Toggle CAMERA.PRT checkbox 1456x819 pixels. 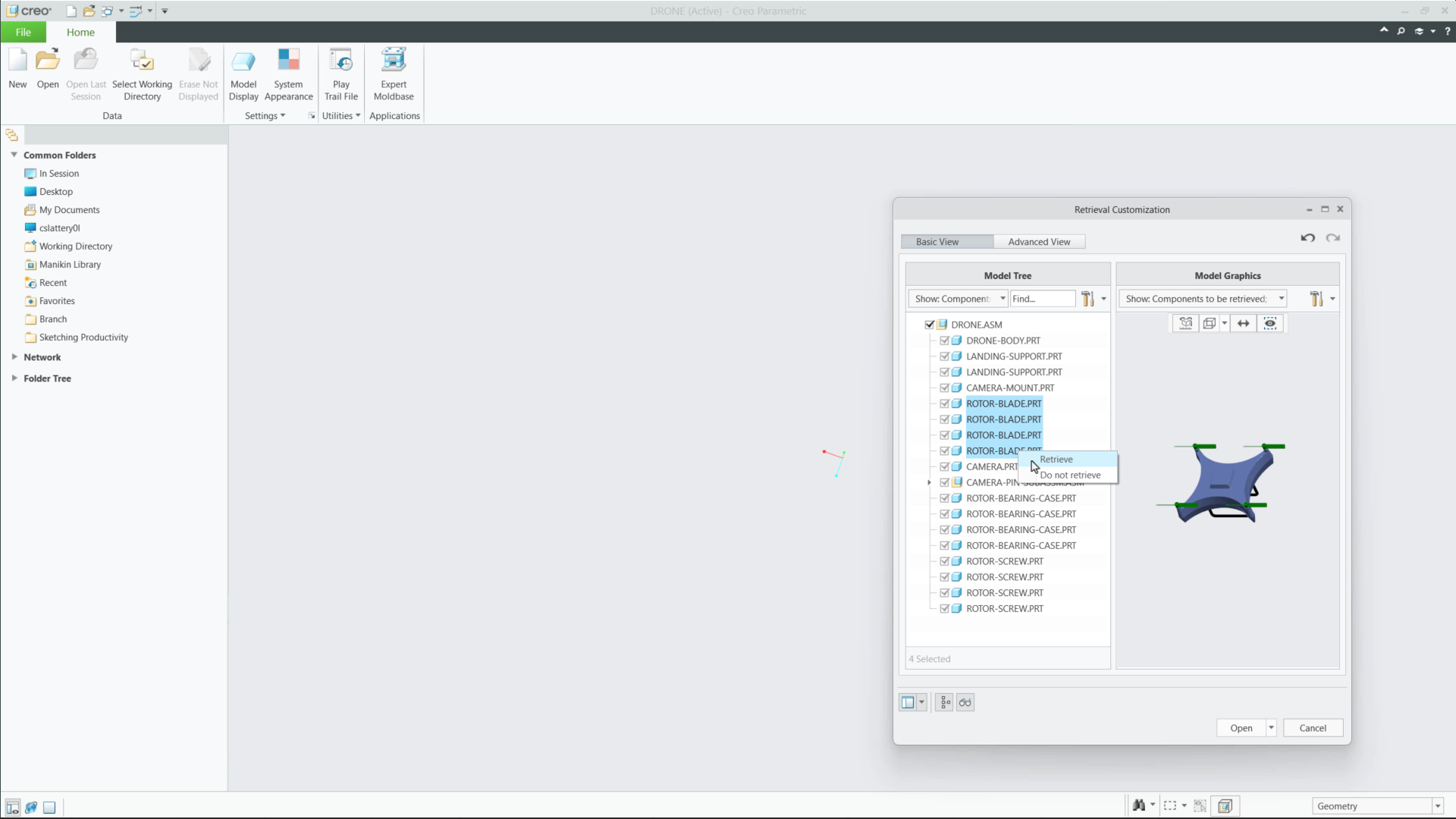click(x=945, y=466)
